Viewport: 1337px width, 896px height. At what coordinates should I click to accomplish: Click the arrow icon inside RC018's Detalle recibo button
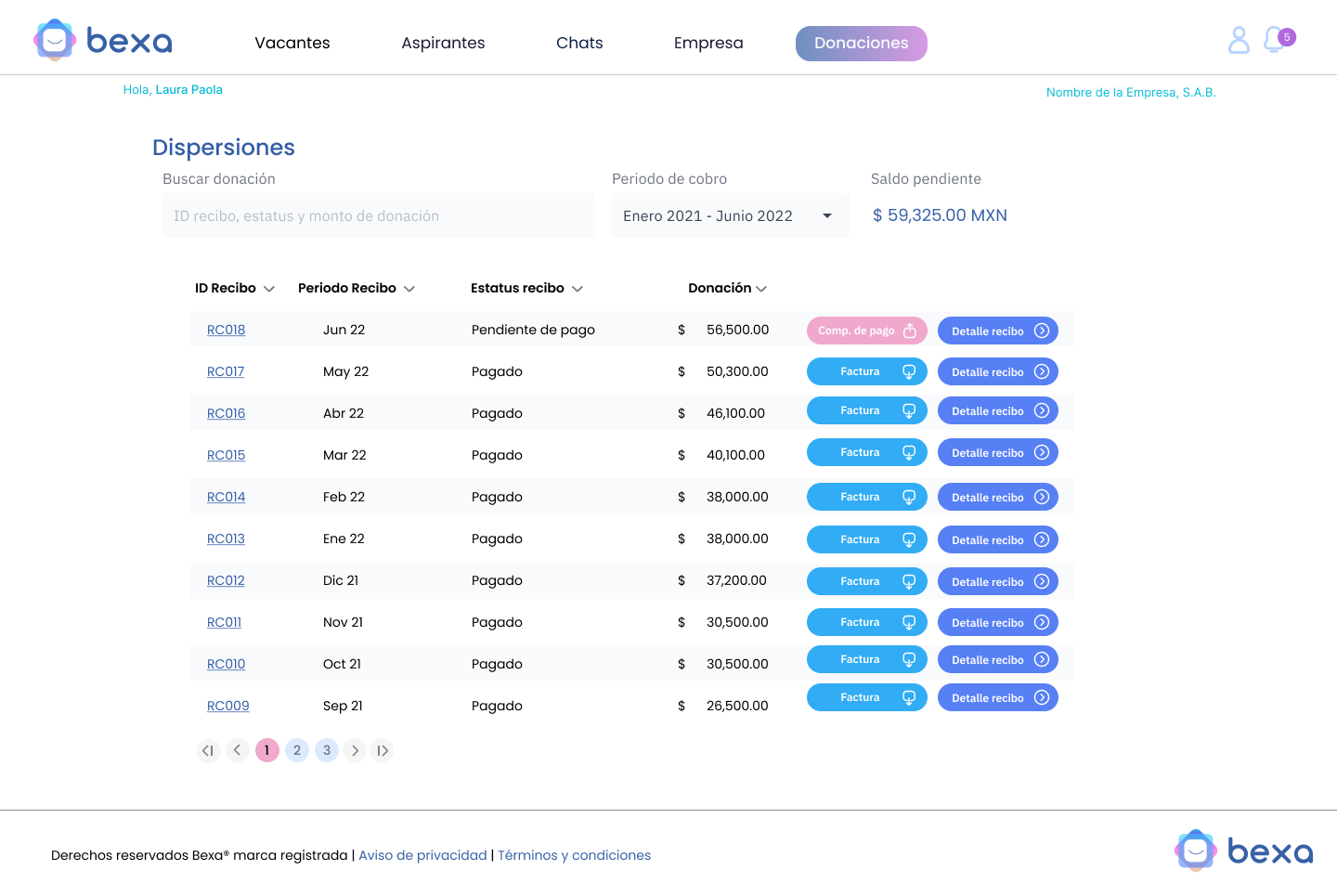click(1044, 331)
